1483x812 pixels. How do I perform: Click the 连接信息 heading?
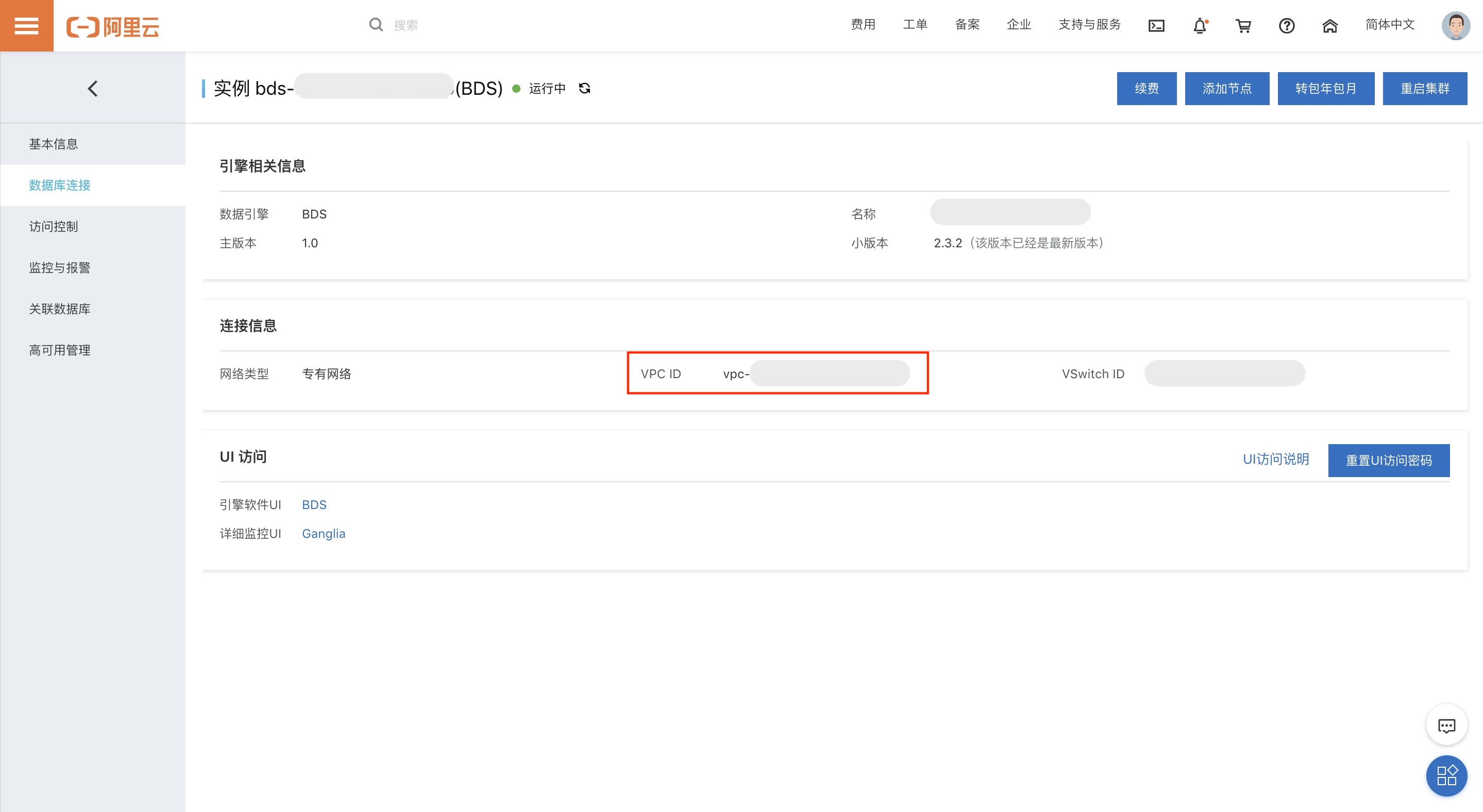[248, 326]
